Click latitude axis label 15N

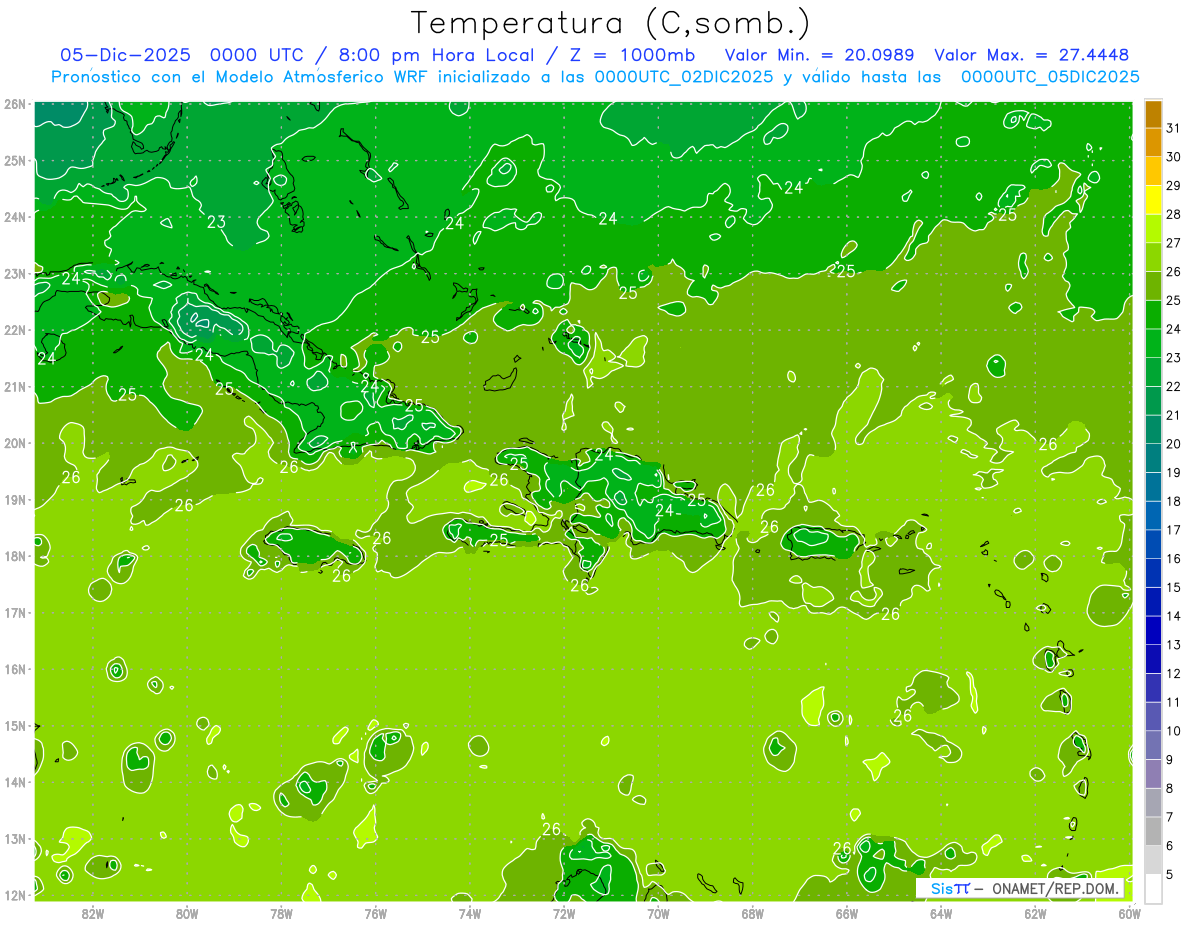[x=14, y=725]
